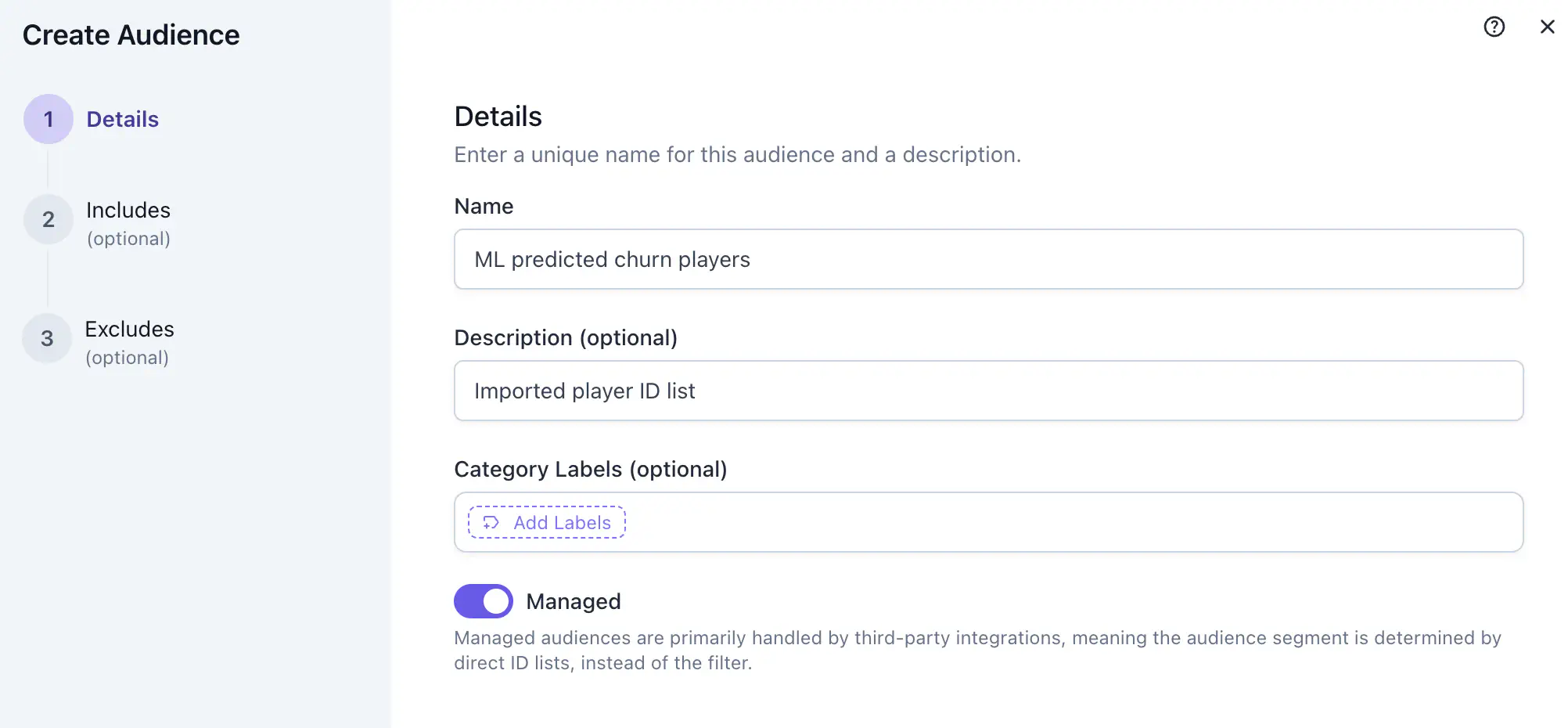The height and width of the screenshot is (728, 1568).
Task: Open contextual help for Create Audience
Action: pyautogui.click(x=1494, y=27)
